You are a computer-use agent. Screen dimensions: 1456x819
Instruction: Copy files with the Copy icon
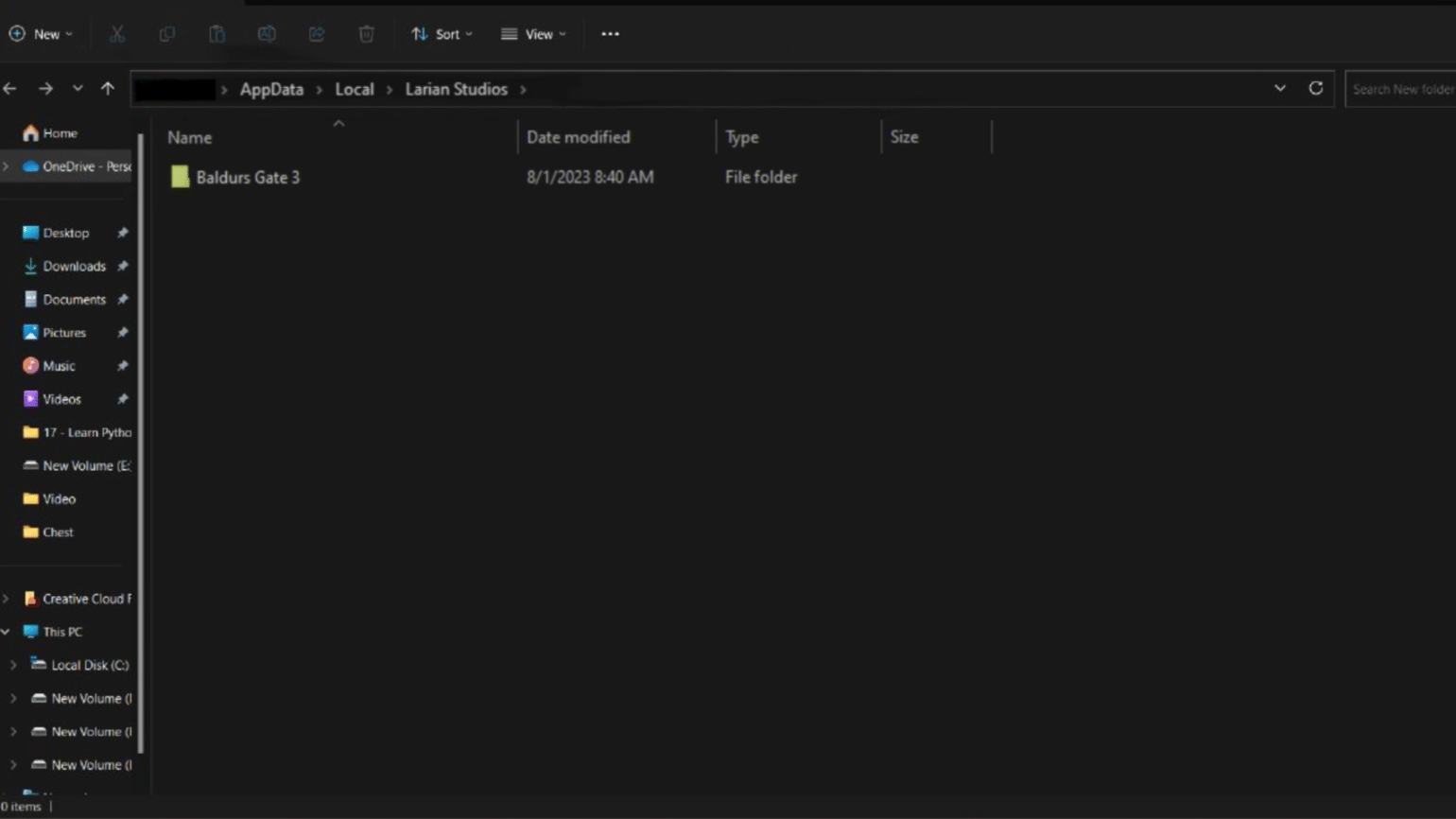click(167, 34)
